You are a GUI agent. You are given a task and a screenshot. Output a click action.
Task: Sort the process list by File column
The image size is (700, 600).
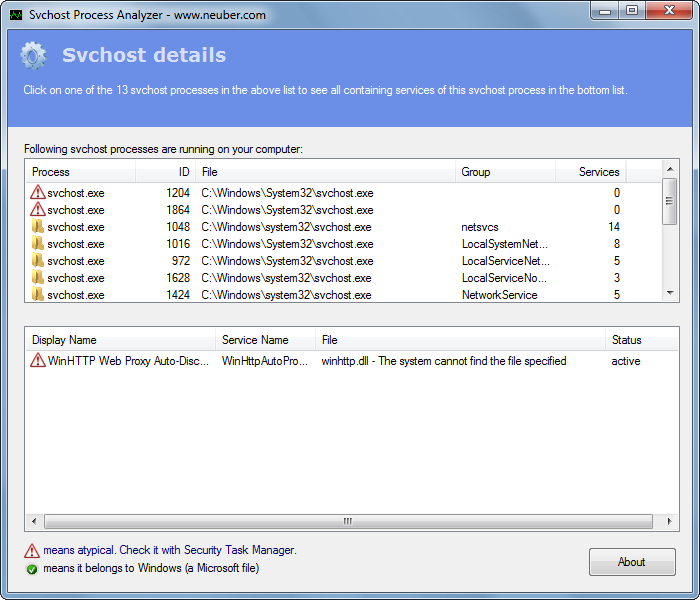[x=325, y=172]
